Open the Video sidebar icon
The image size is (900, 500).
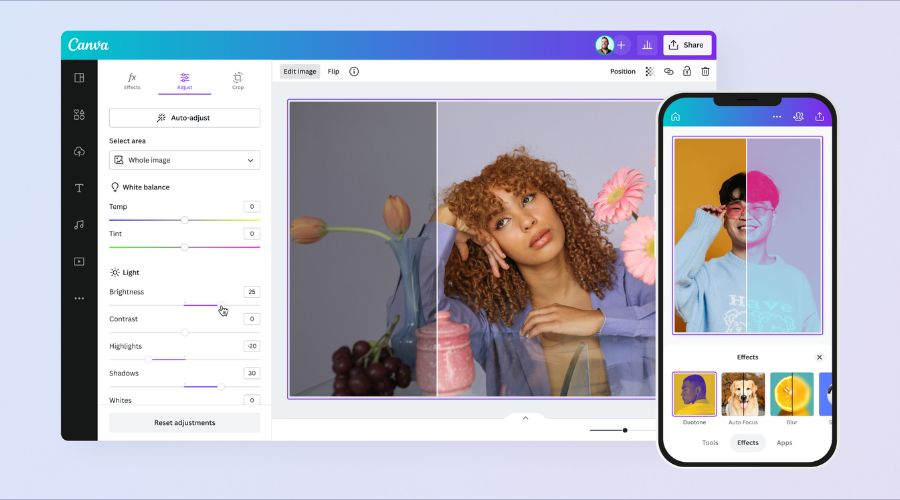79,261
